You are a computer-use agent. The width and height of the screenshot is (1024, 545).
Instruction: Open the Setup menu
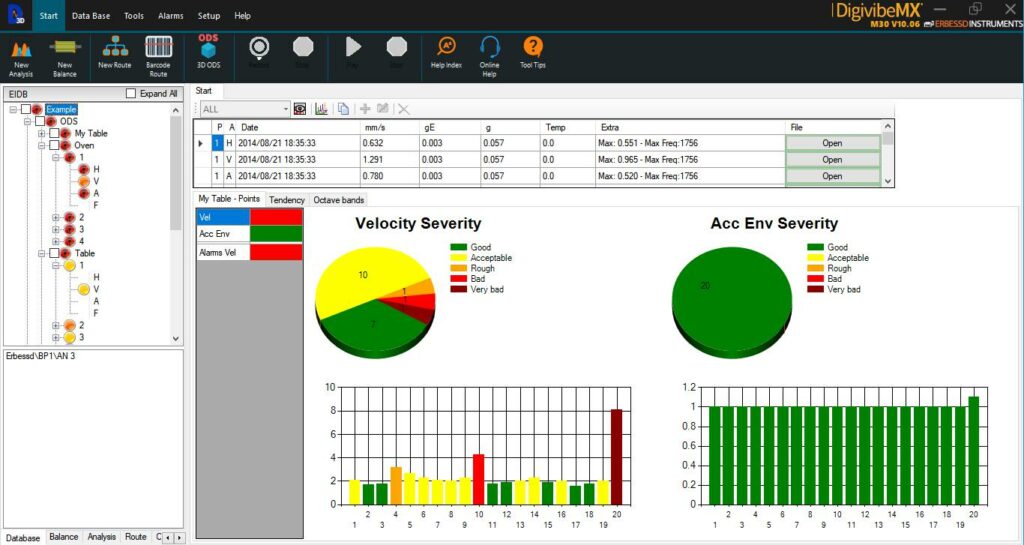pyautogui.click(x=209, y=16)
